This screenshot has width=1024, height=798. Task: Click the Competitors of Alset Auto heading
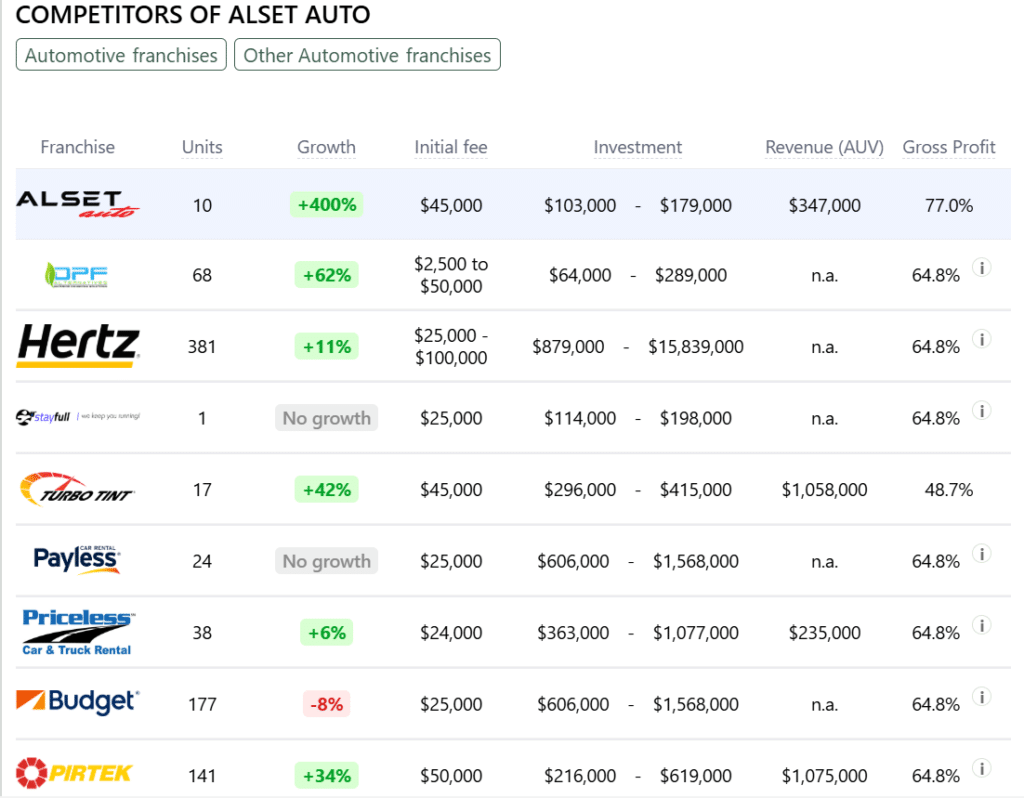coord(193,14)
